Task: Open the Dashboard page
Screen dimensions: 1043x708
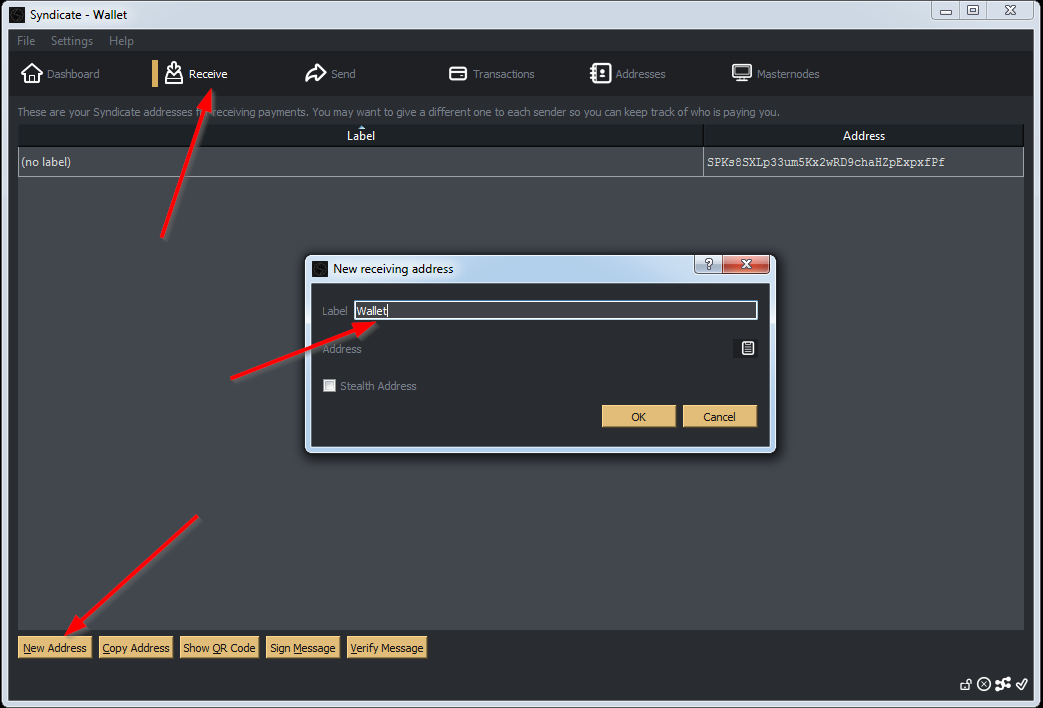Action: 60,74
